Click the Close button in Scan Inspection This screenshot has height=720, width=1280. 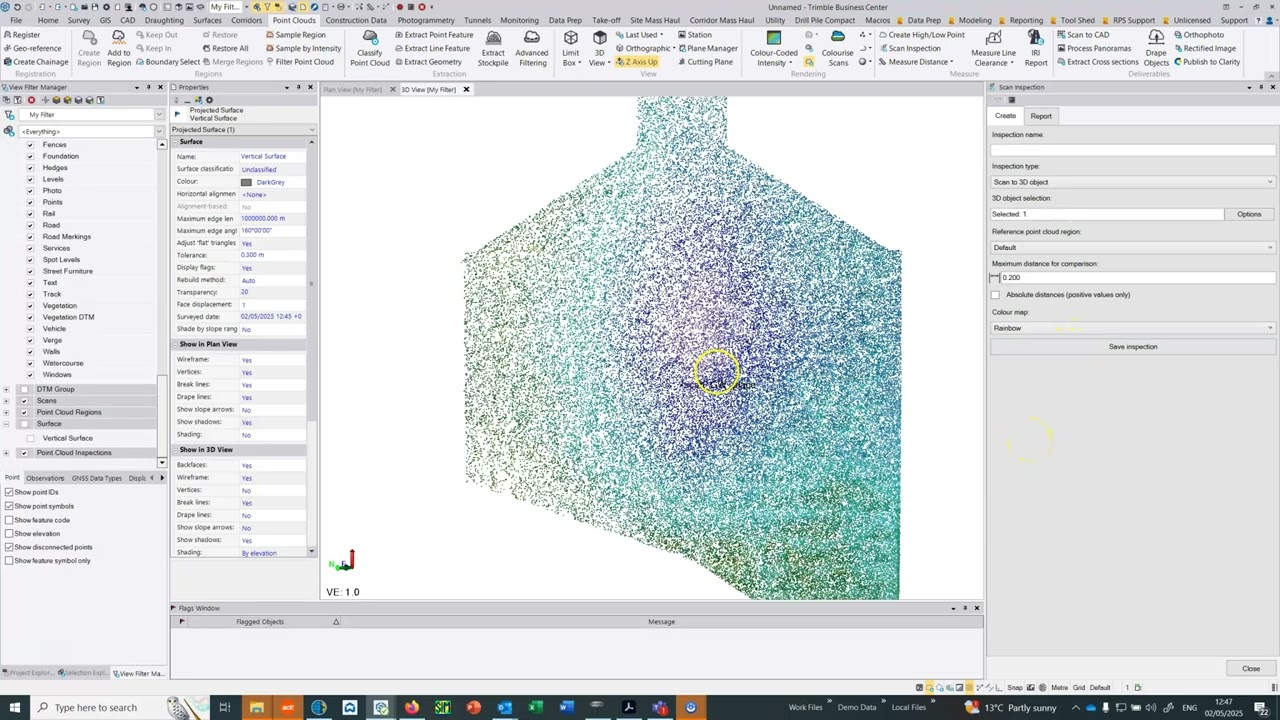tap(1251, 669)
